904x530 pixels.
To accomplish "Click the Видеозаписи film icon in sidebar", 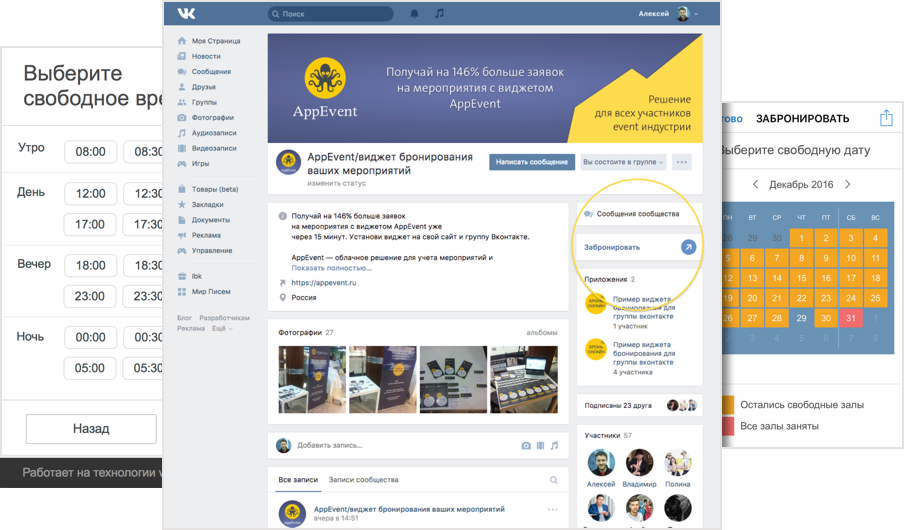I will click(182, 148).
